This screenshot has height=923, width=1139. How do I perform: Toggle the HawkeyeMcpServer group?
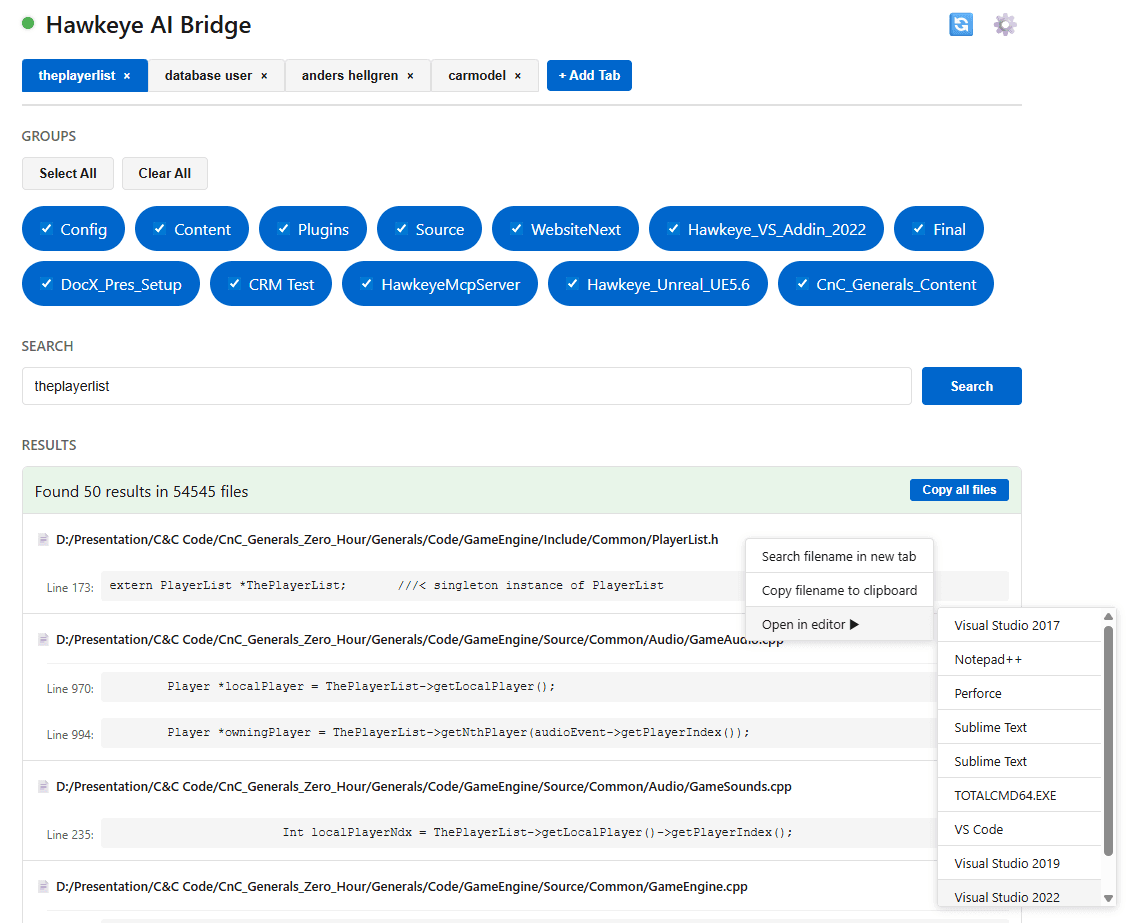tap(367, 284)
